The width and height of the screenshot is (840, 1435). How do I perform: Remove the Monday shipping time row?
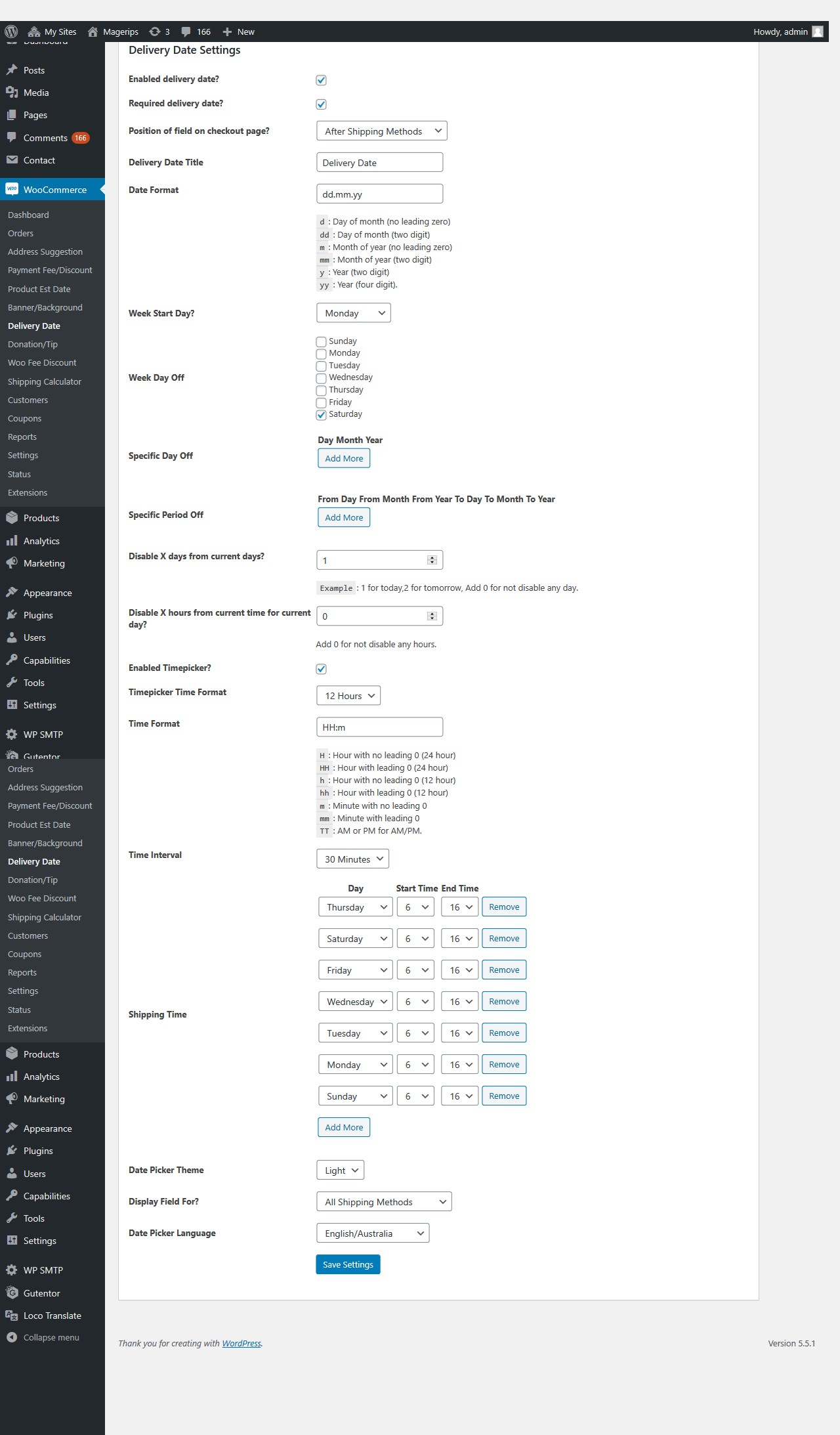(x=504, y=1064)
